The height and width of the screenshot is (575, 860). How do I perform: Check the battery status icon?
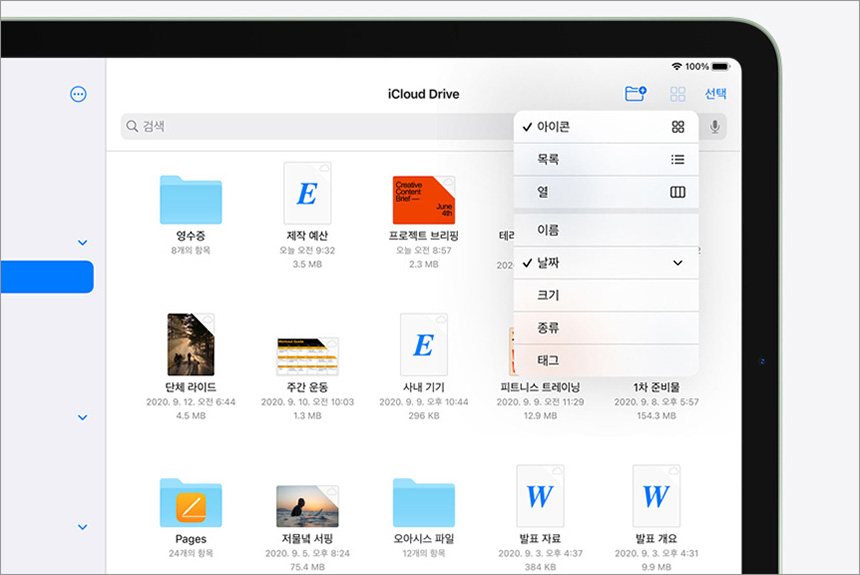click(720, 66)
